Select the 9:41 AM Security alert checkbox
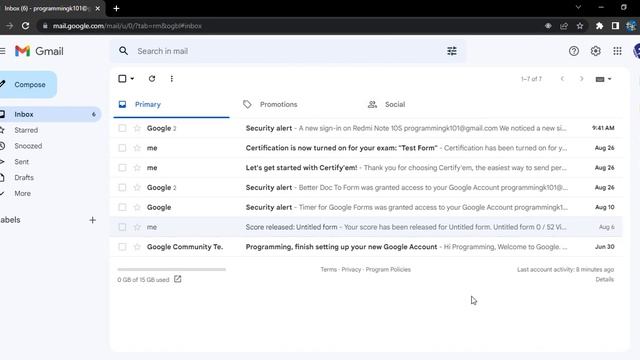Viewport: 640px width, 360px height. tap(122, 128)
